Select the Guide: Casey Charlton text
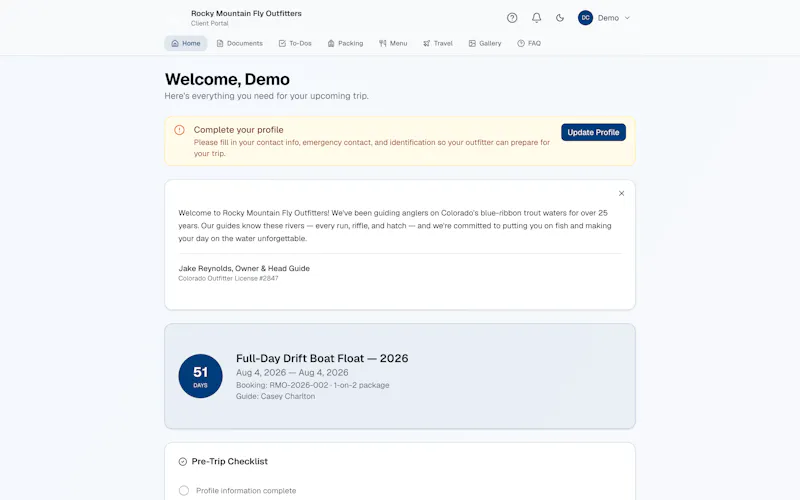This screenshot has width=800, height=500. 276,396
